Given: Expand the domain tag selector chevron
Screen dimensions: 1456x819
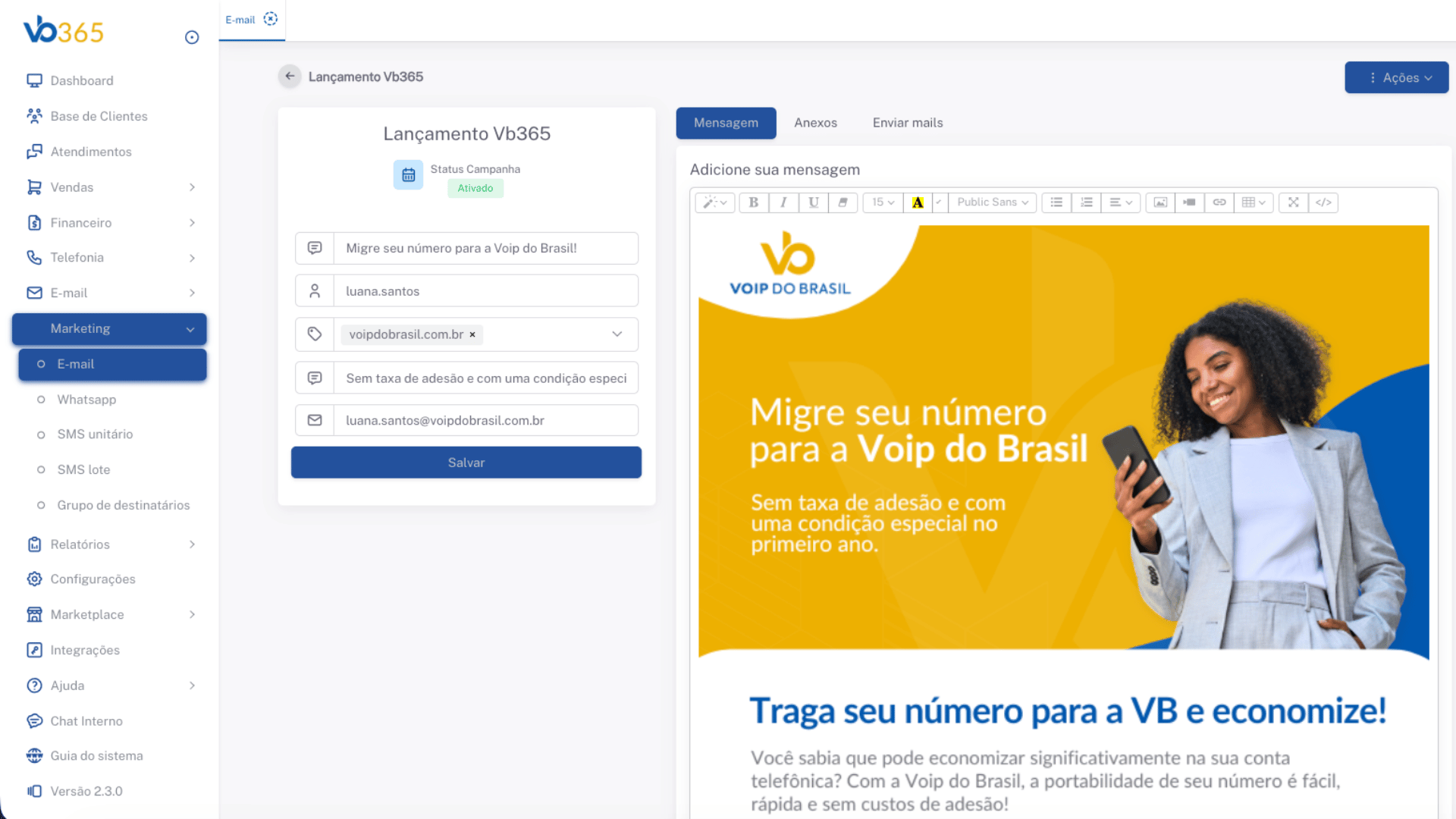Looking at the screenshot, I should pos(617,334).
